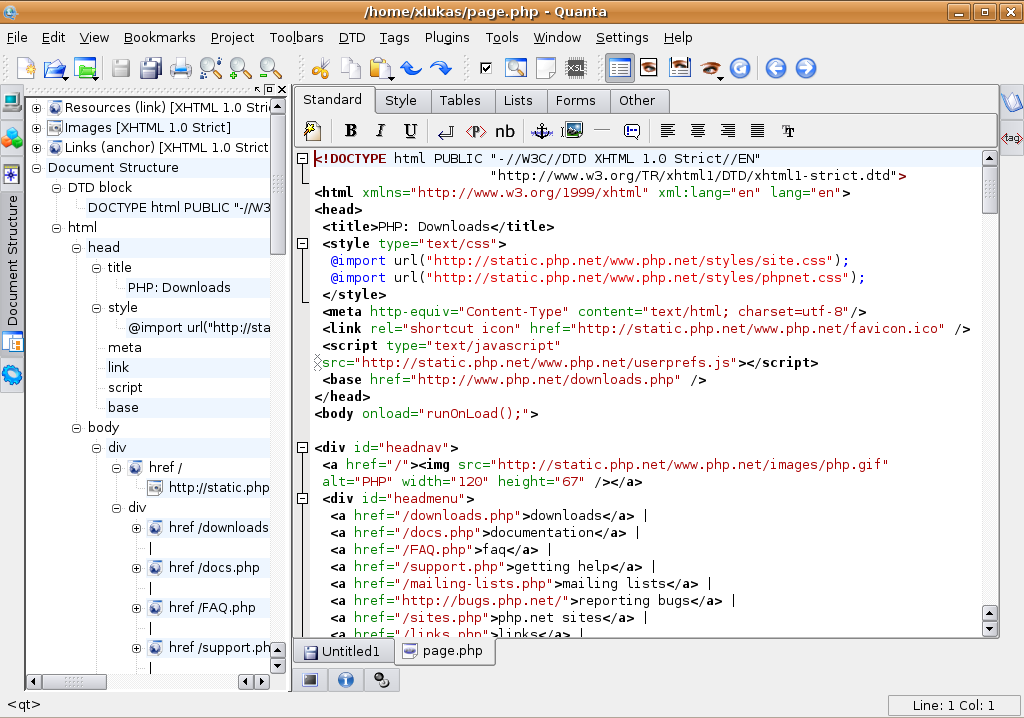Open the Plugins menu
The image size is (1024, 718).
(446, 38)
